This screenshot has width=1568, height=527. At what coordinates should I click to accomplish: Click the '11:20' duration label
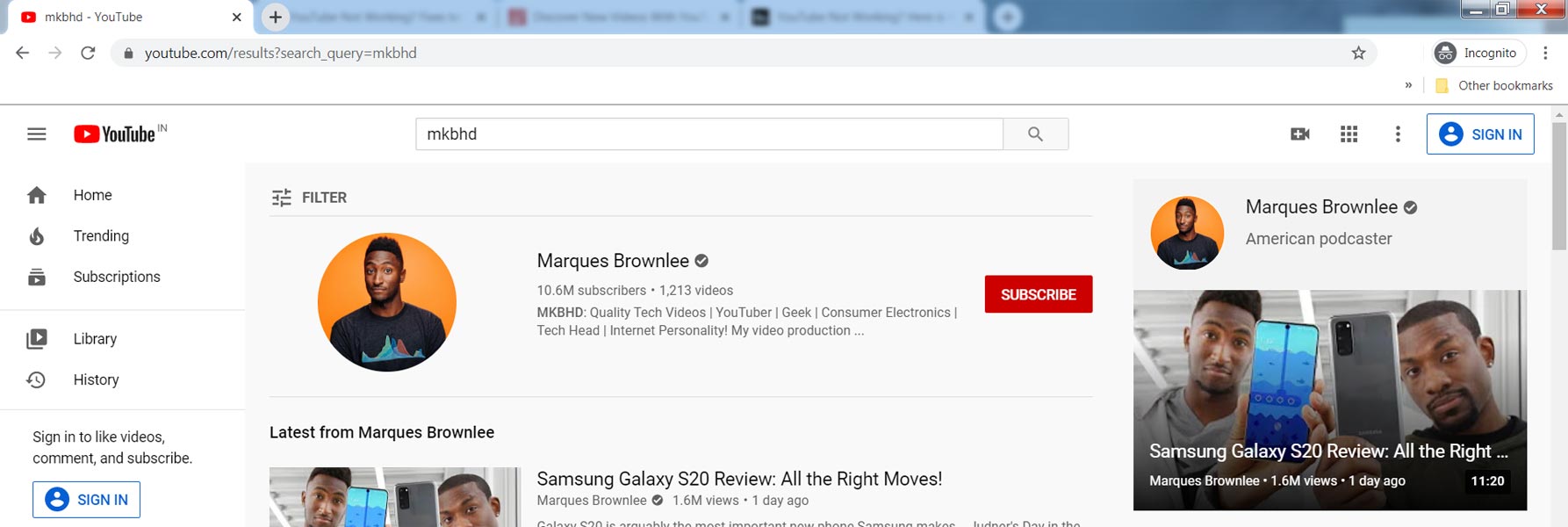[x=1487, y=481]
